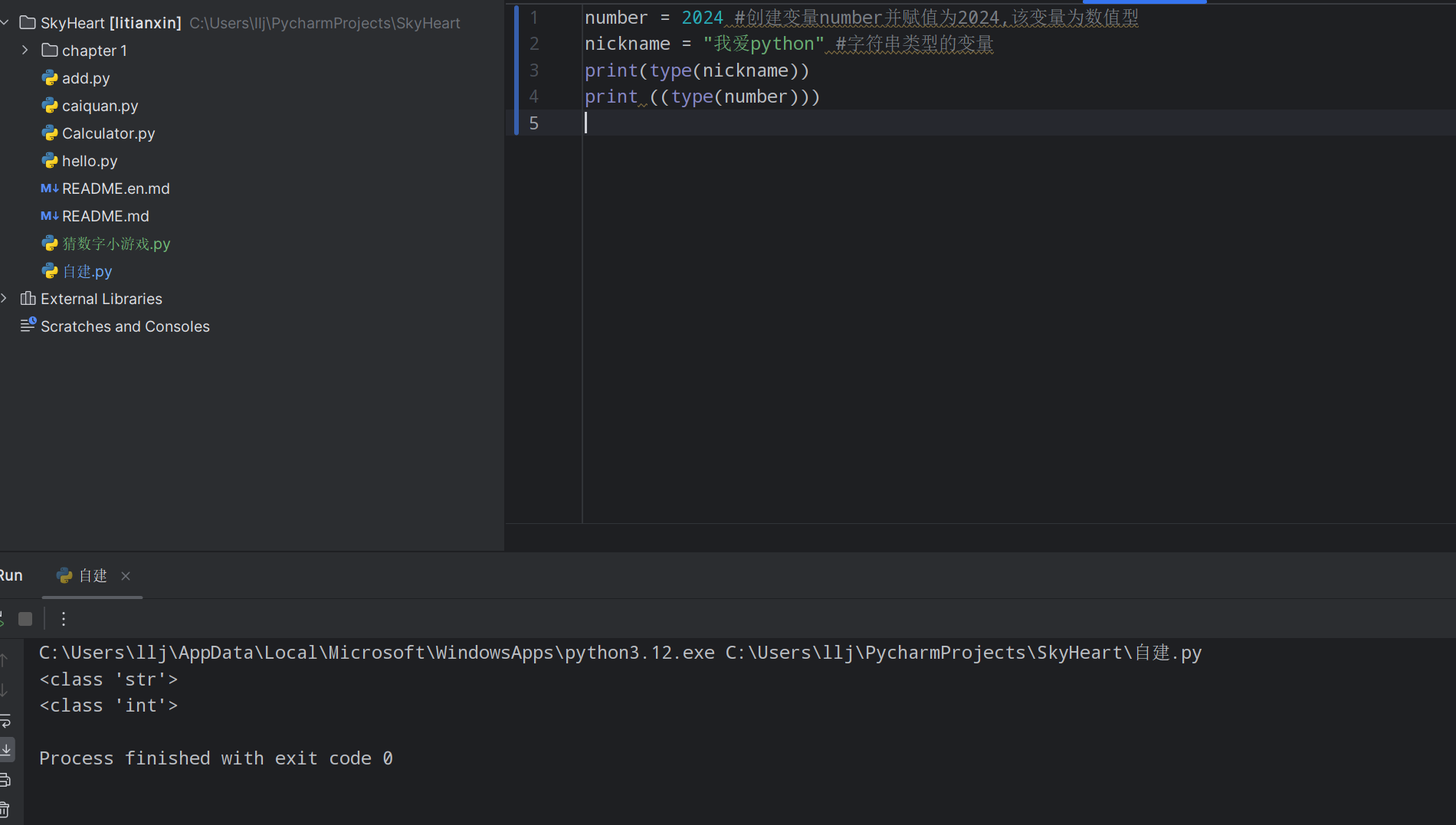Expand the External Libraries node

tap(5, 298)
